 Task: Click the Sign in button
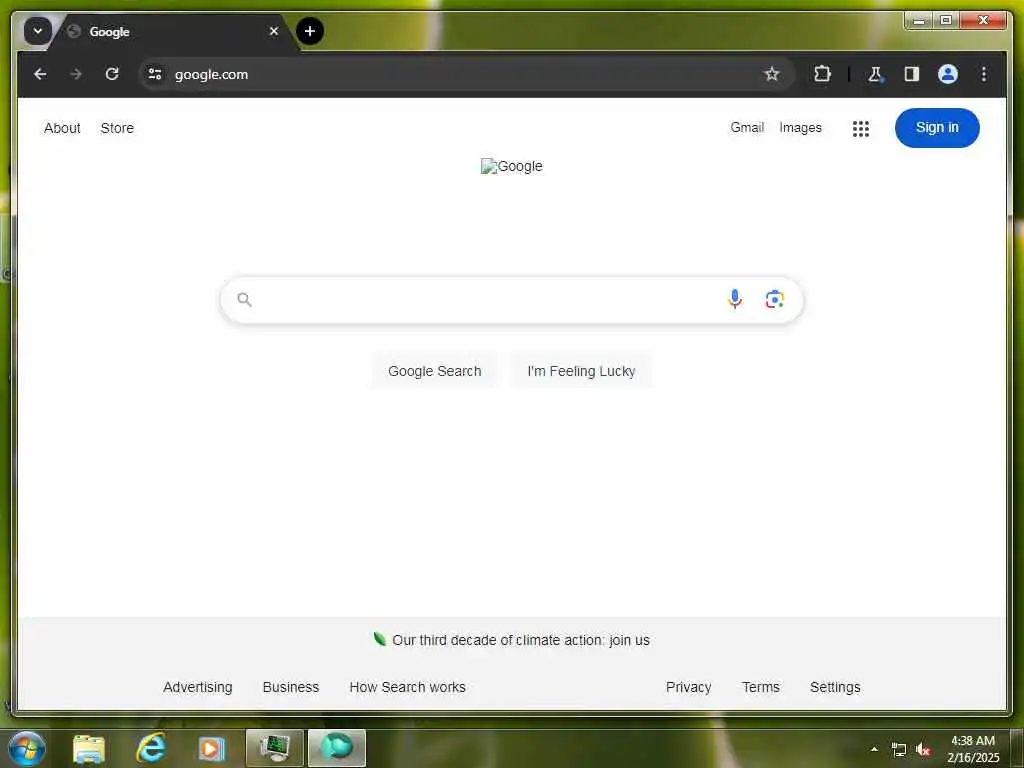(937, 127)
